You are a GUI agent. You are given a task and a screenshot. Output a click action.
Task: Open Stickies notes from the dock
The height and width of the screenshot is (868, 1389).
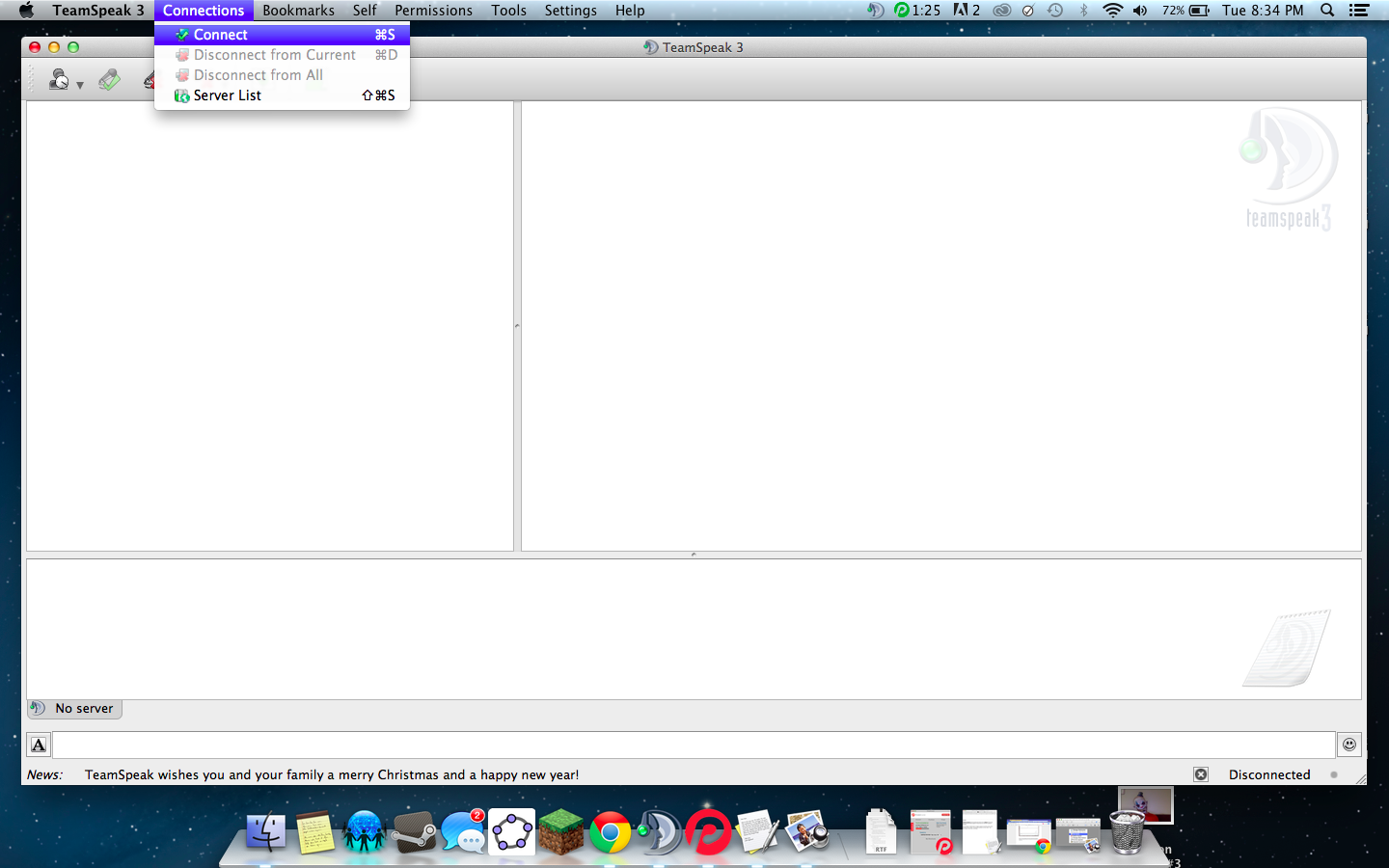(314, 832)
